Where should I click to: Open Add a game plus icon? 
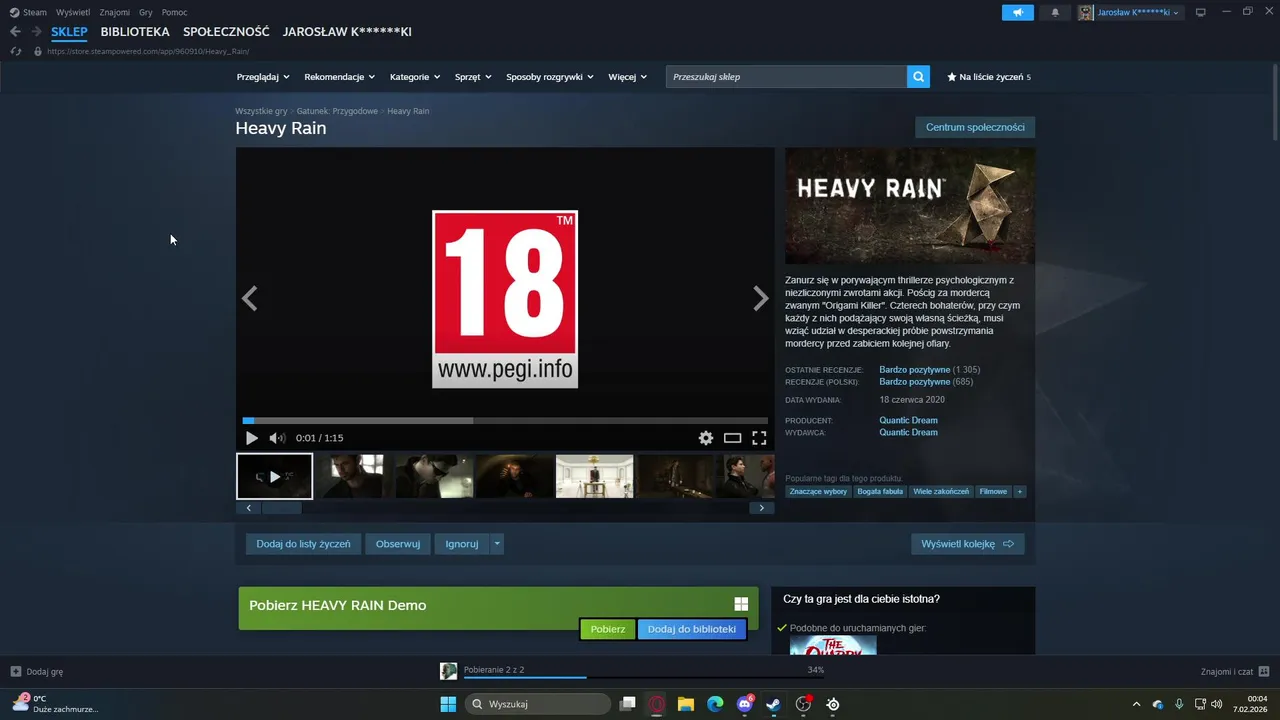tap(16, 671)
